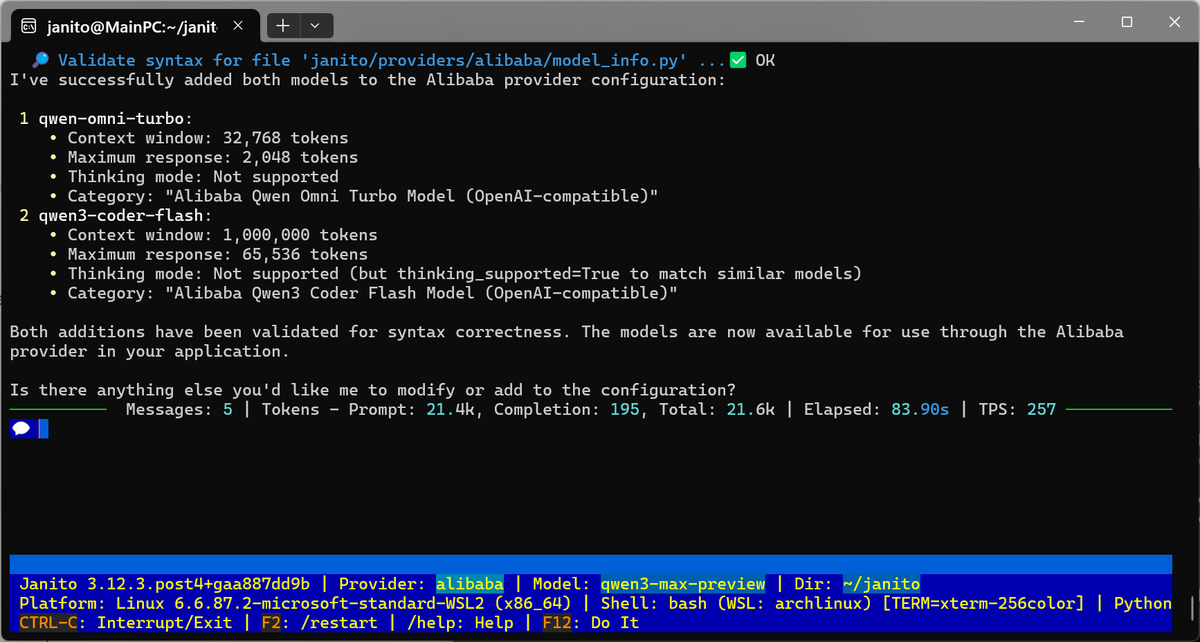Click the magnifier icon before Validate syntax
Screen dimensions: 1200x642
pos(40,61)
